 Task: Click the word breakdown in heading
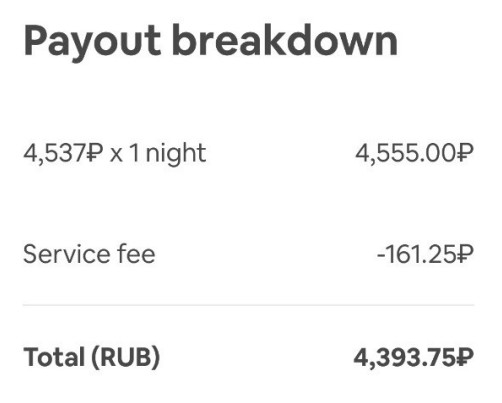coord(285,41)
